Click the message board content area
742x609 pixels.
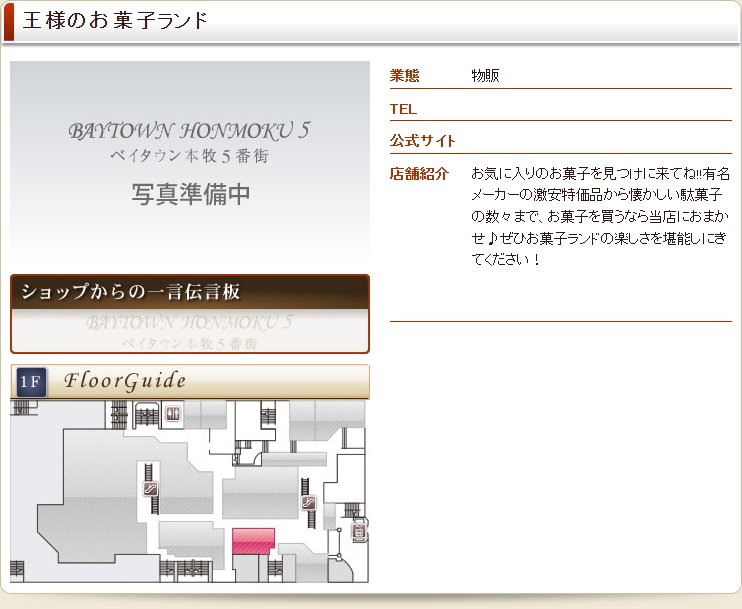point(190,330)
